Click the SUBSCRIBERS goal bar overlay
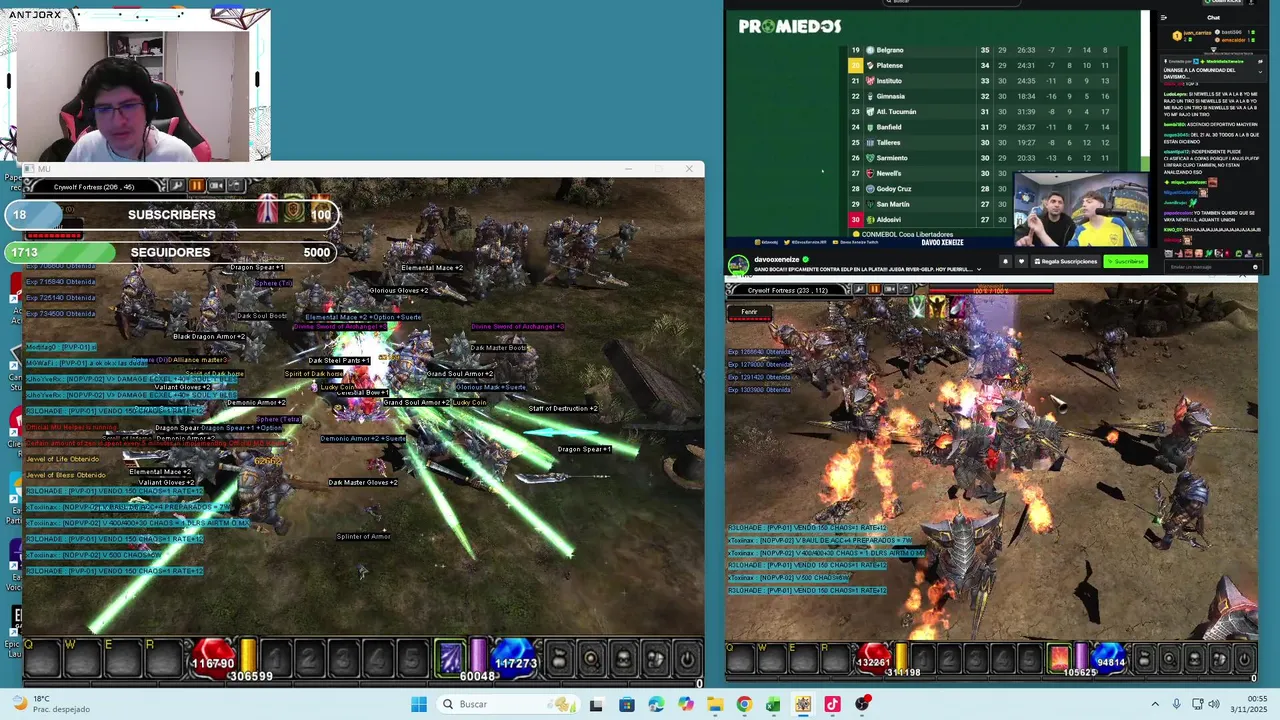This screenshot has height=720, width=1280. (172, 214)
